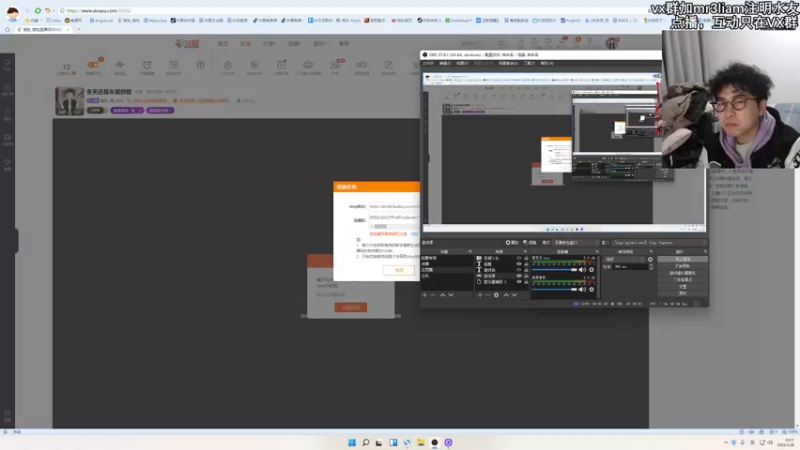Image resolution: width=800 pixels, height=450 pixels.
Task: Open transition properties gear in OBS
Action: click(x=650, y=259)
